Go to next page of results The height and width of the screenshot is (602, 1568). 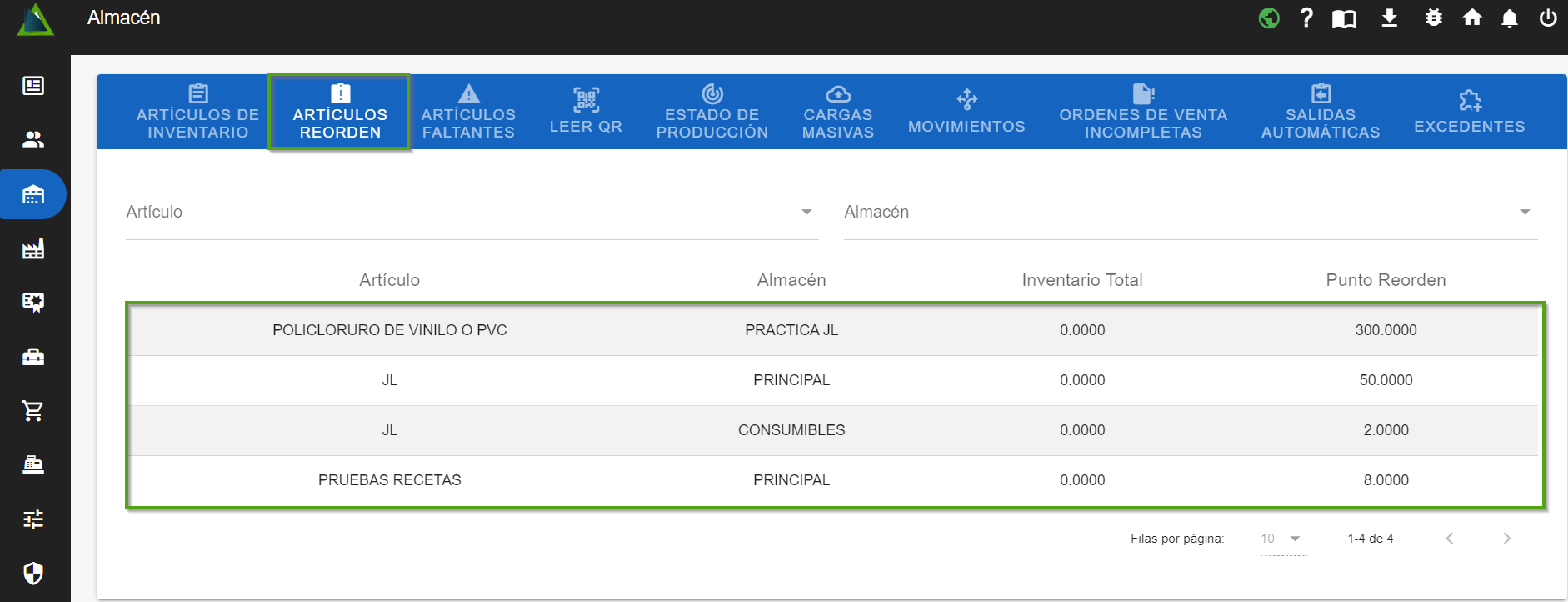pos(1506,539)
